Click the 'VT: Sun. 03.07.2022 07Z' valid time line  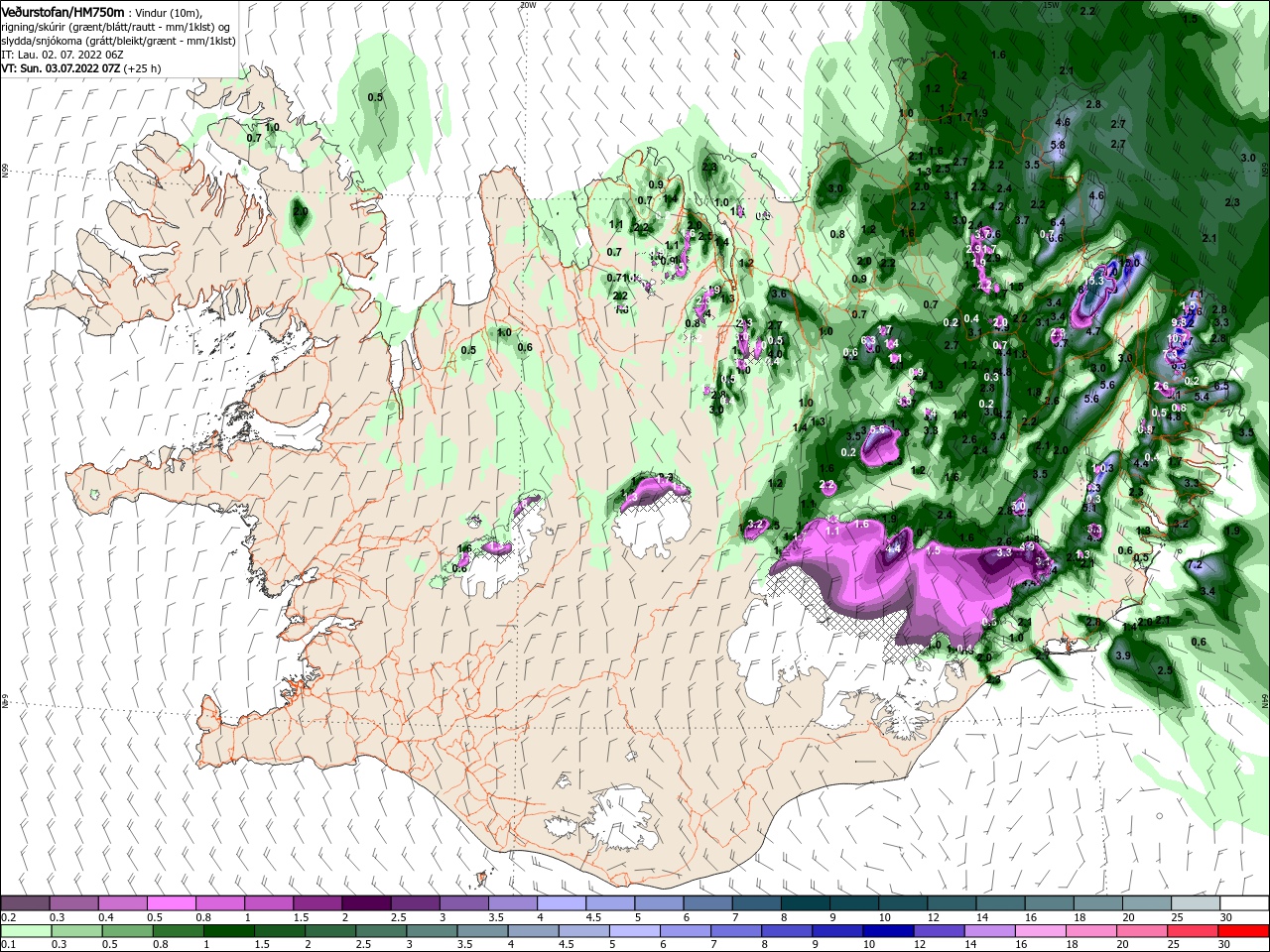pos(62,68)
